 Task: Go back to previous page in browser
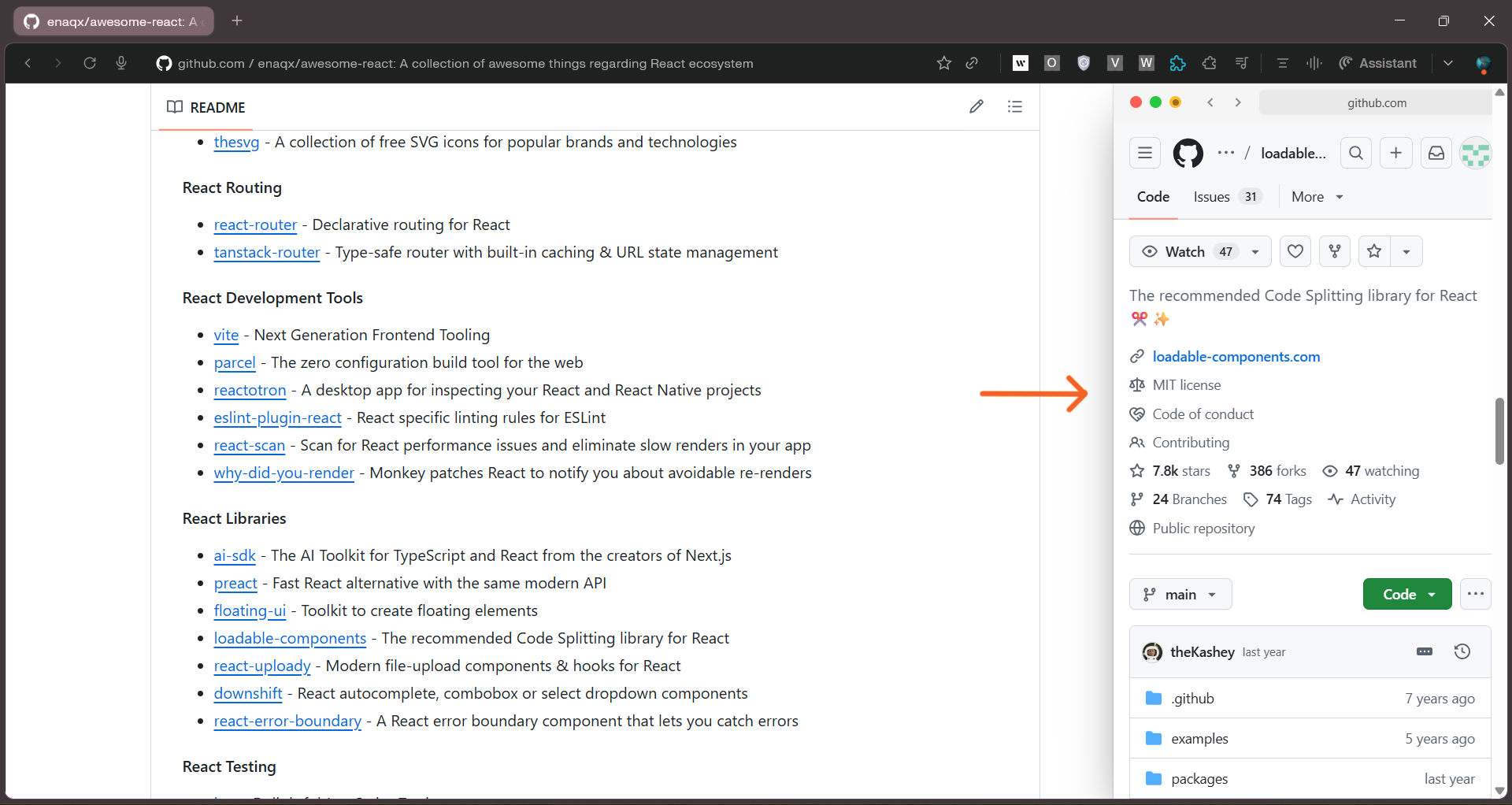tap(28, 63)
